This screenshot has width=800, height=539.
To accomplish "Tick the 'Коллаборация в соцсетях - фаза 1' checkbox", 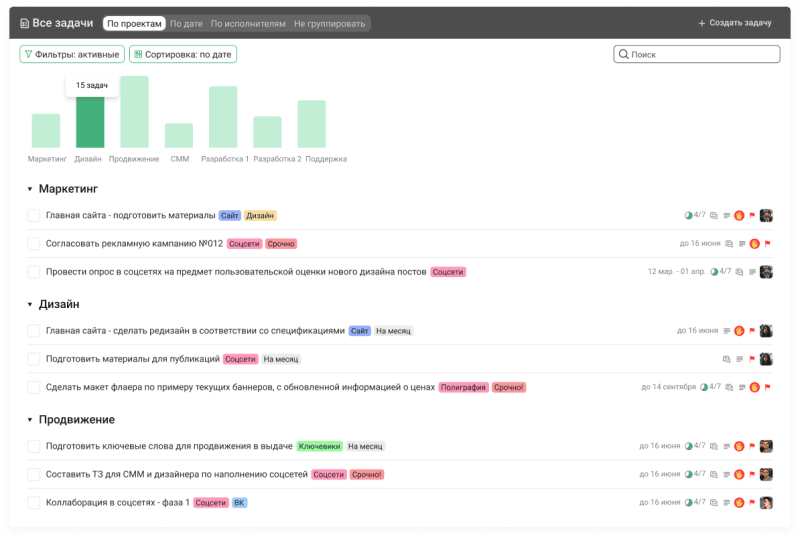I will [x=33, y=503].
